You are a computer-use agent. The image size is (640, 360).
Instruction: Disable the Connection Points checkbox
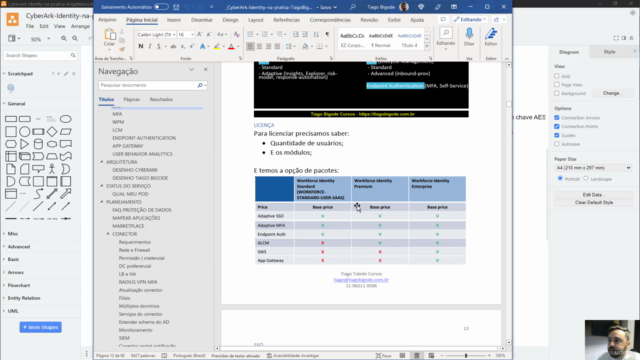557,127
